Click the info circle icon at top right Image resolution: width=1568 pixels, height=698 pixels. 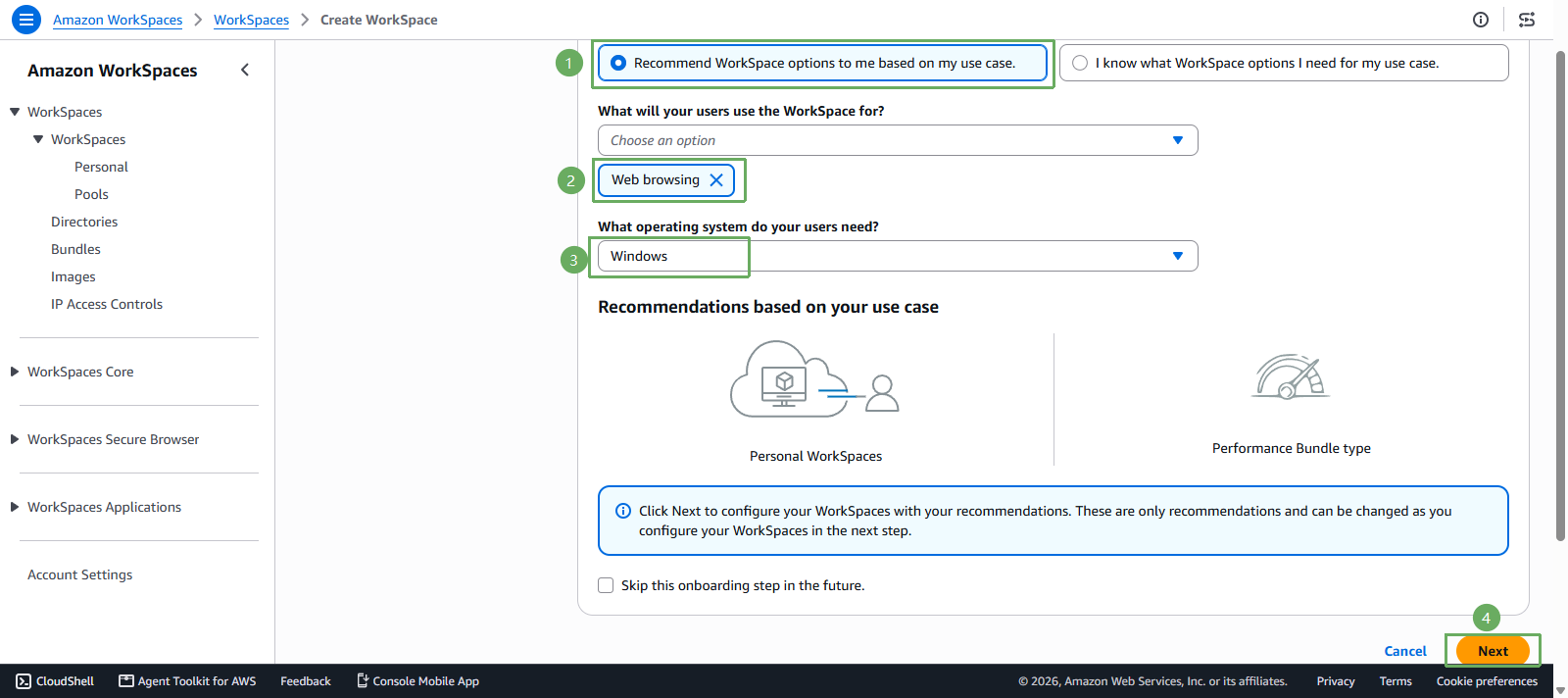pos(1481,20)
